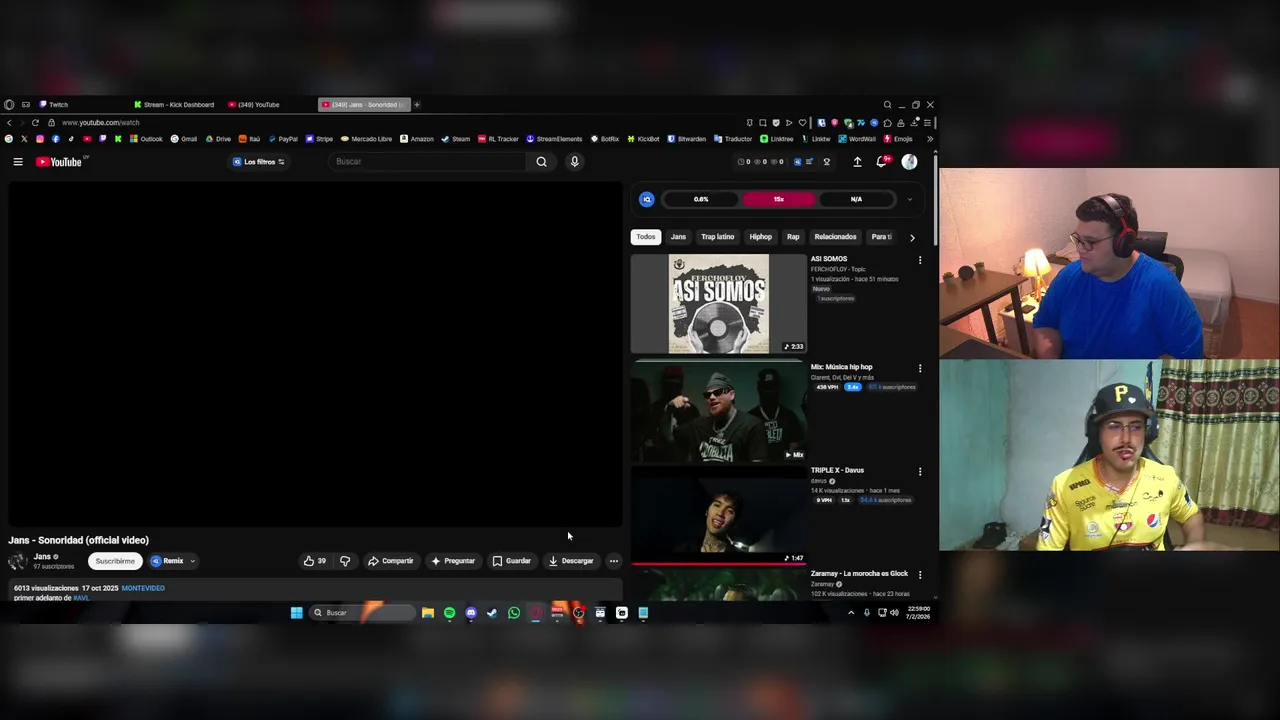The width and height of the screenshot is (1280, 720).
Task: Open the ASI SOMOS video thumbnail
Action: pos(718,304)
